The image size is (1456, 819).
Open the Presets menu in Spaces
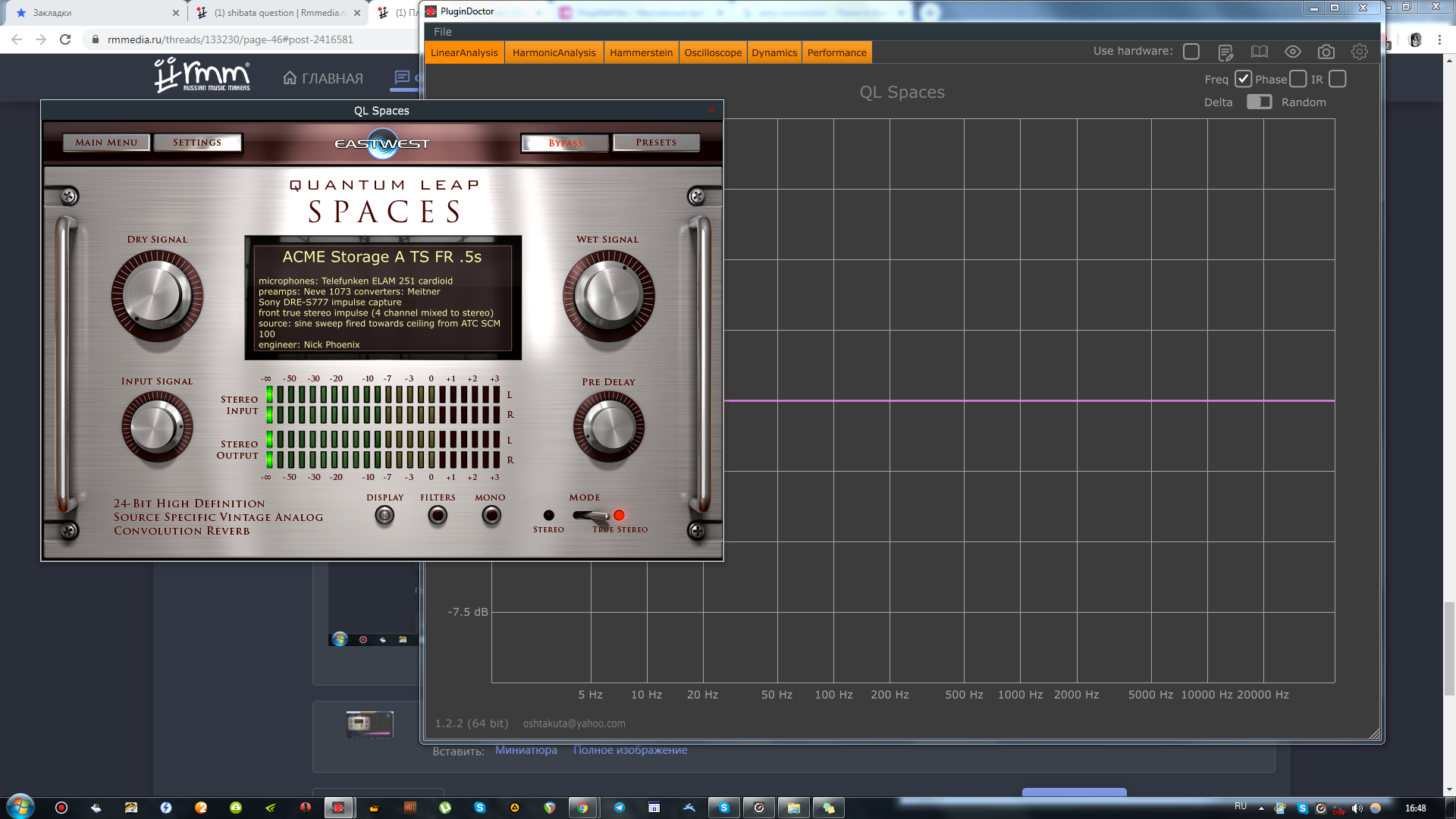tap(656, 143)
